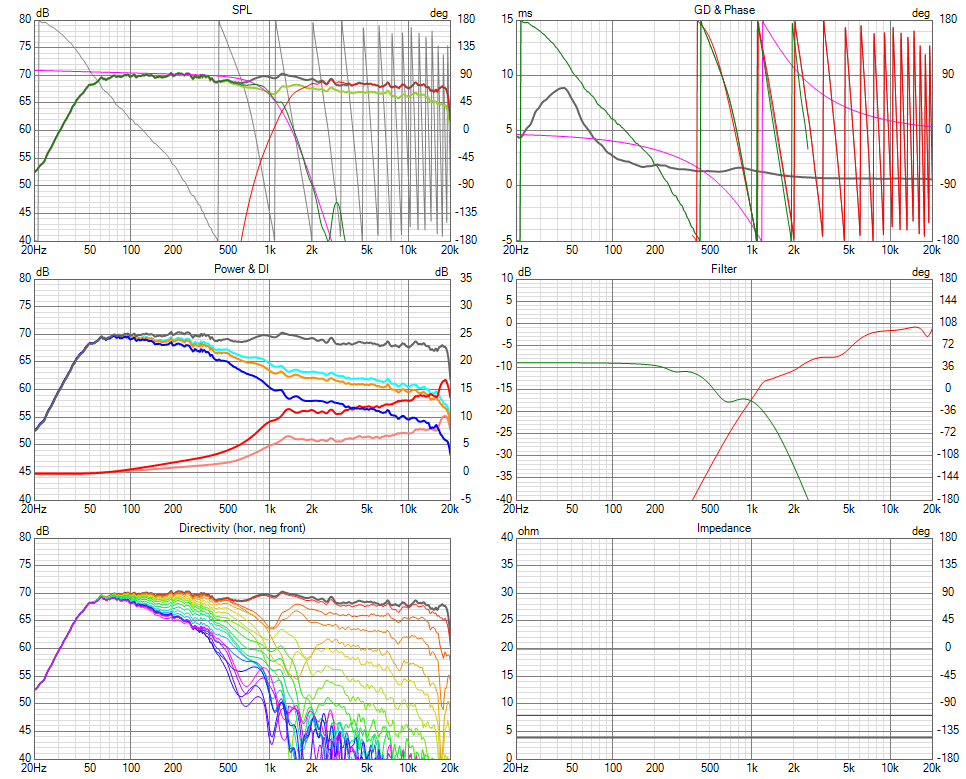Click the 5k axis label under Filter chart
This screenshot has height=779, width=966.
(848, 509)
